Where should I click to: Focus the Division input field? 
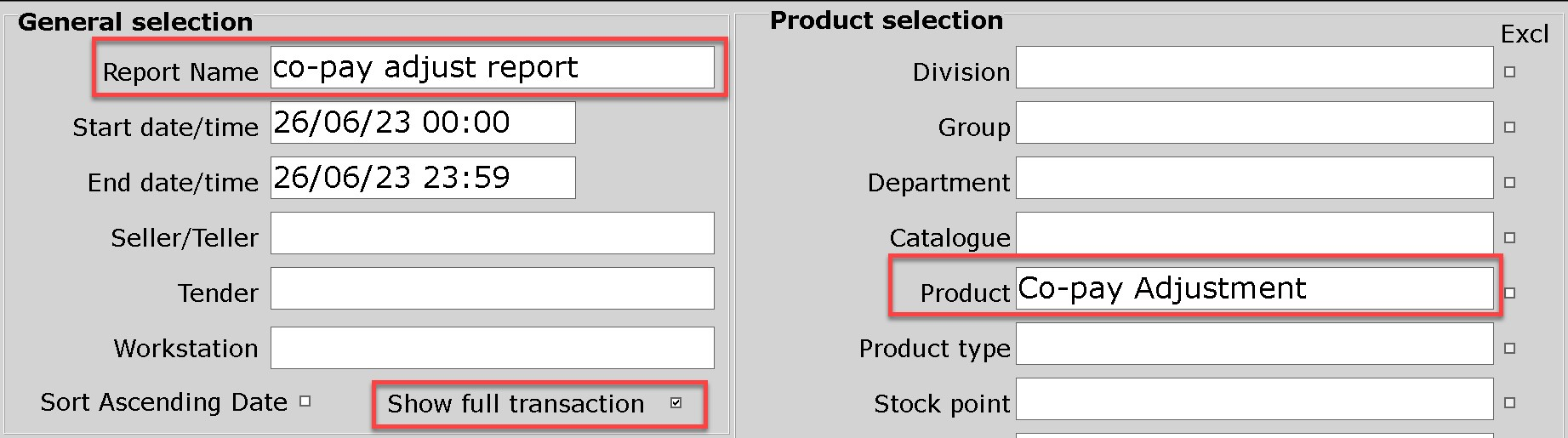(1255, 67)
